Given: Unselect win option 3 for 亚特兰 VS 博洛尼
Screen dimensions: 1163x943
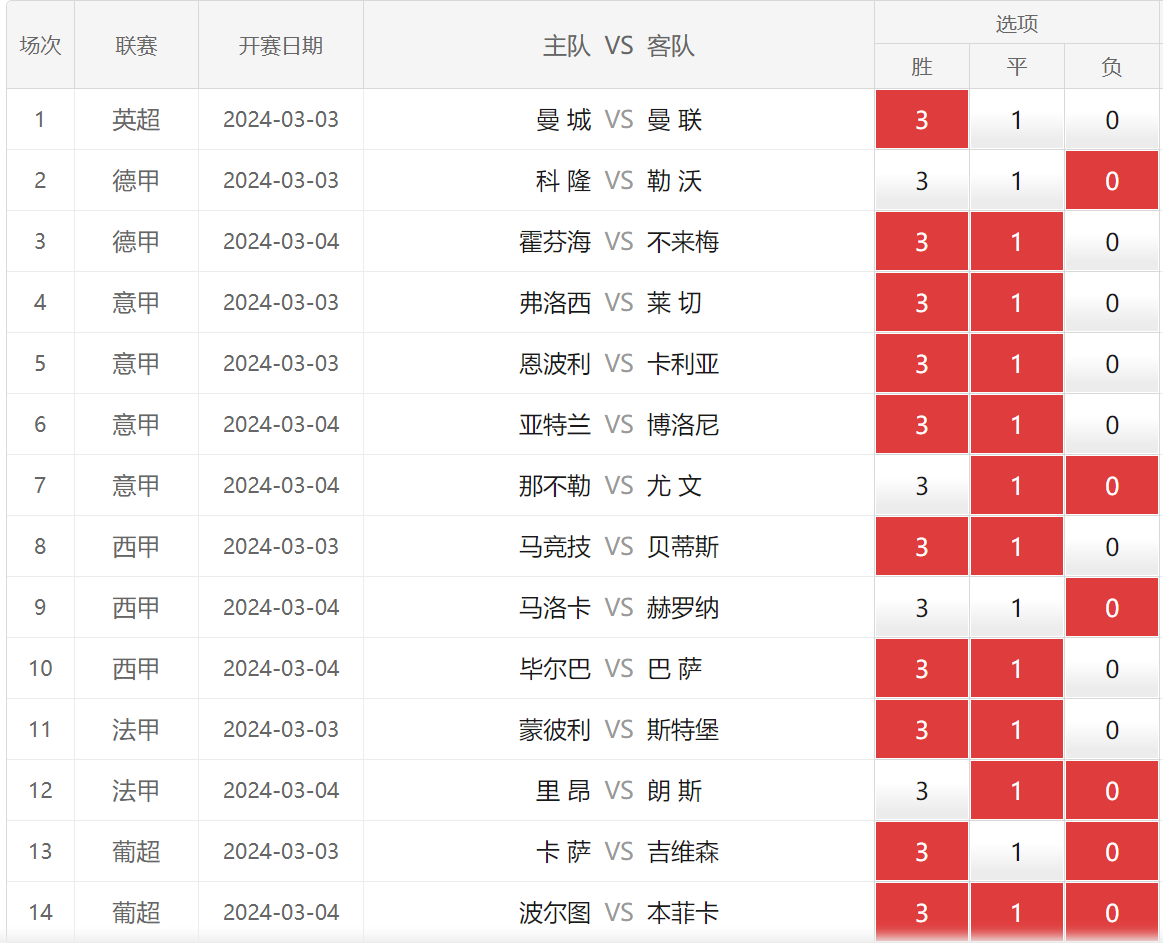Looking at the screenshot, I should pos(921,424).
